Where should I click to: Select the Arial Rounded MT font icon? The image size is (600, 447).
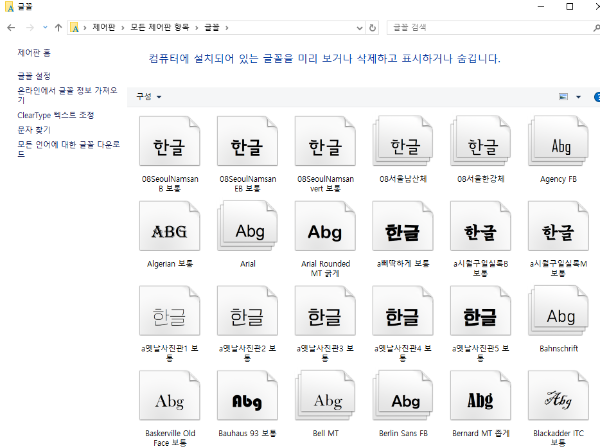pos(325,226)
